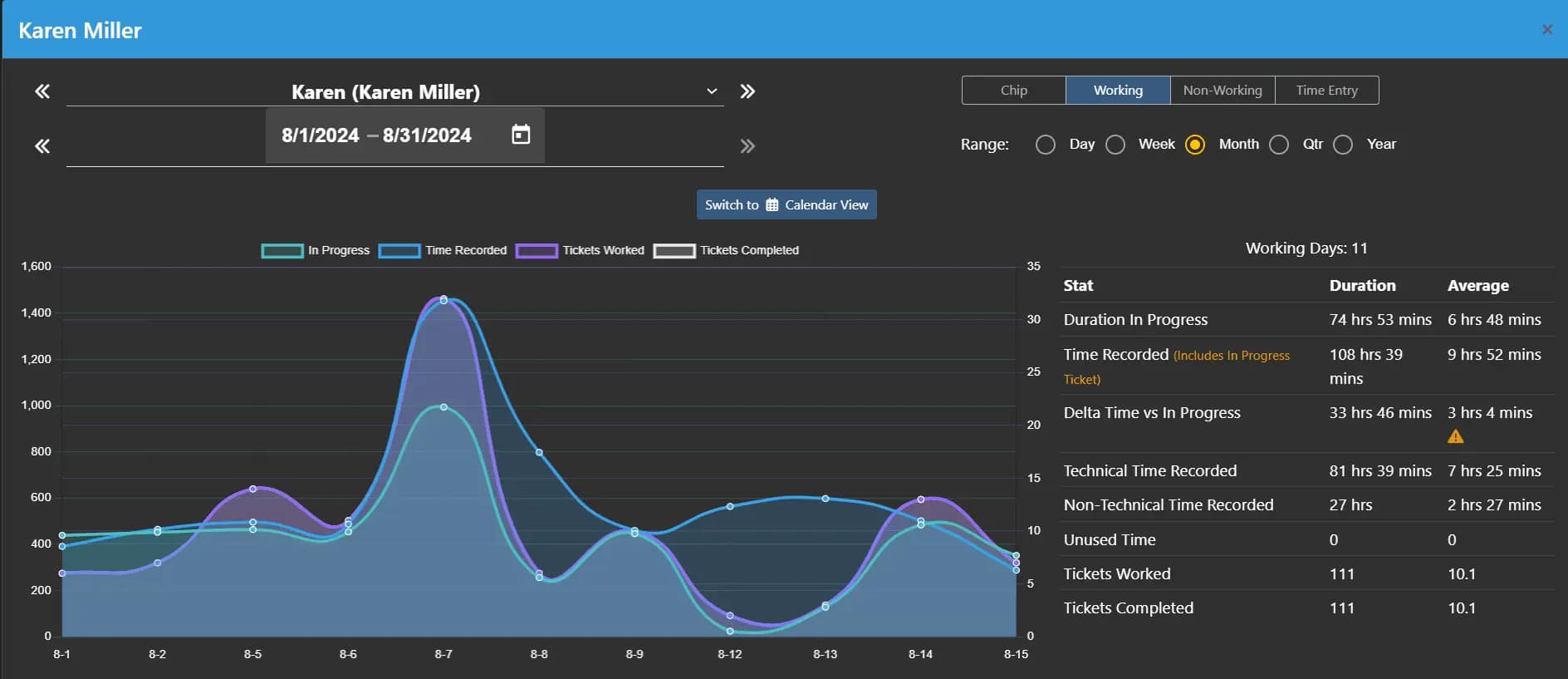Toggle the Tickets Worked legend swatch
The image size is (1568, 679).
(537, 251)
